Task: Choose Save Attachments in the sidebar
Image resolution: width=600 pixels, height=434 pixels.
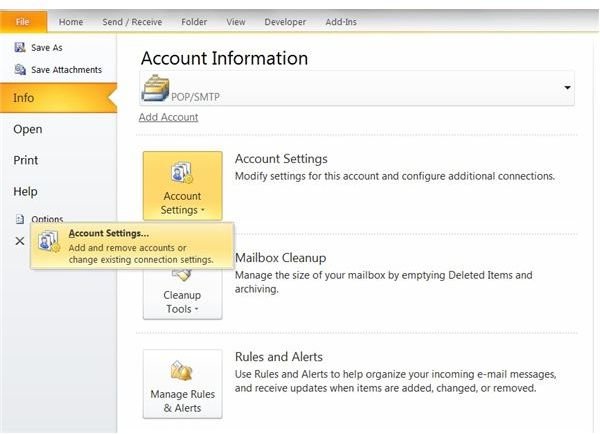Action: click(67, 70)
